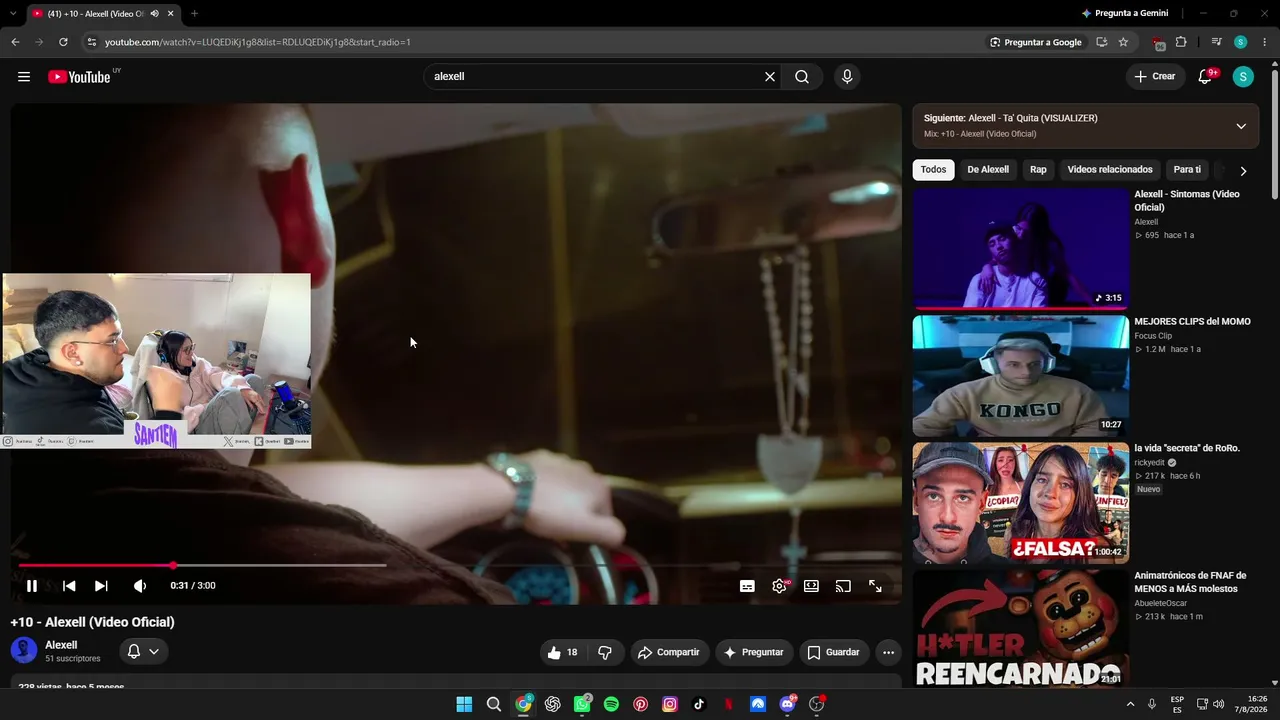Open site information icon in address bar
Screen dimensions: 1280x720
pos(91,42)
